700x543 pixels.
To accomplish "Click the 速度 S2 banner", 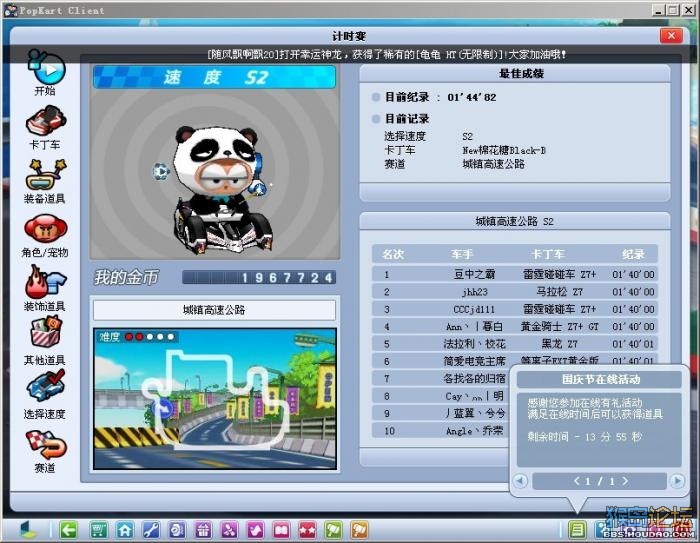I will coord(214,77).
